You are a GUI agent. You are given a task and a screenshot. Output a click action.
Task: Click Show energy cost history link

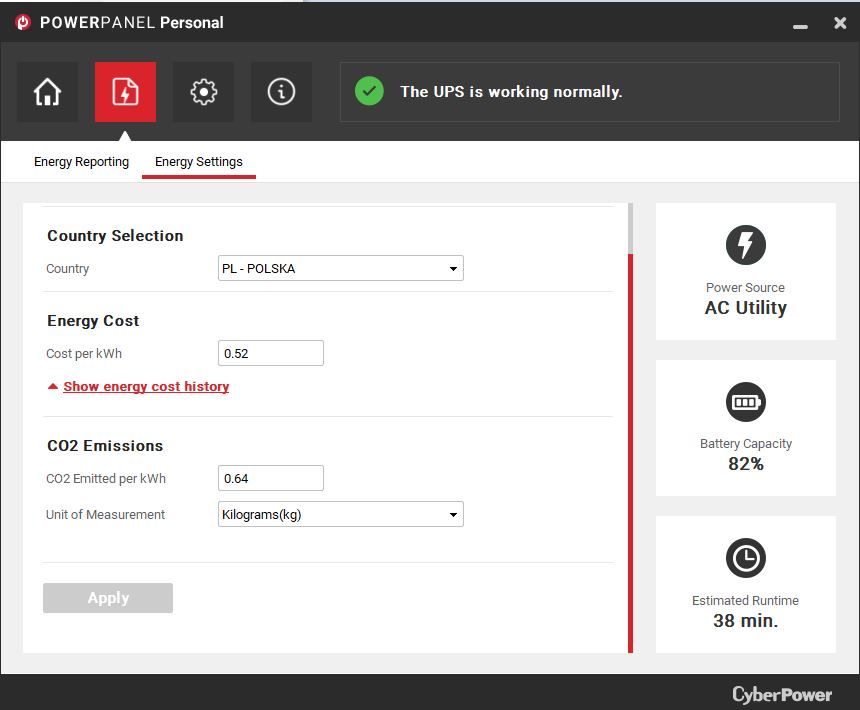[146, 387]
